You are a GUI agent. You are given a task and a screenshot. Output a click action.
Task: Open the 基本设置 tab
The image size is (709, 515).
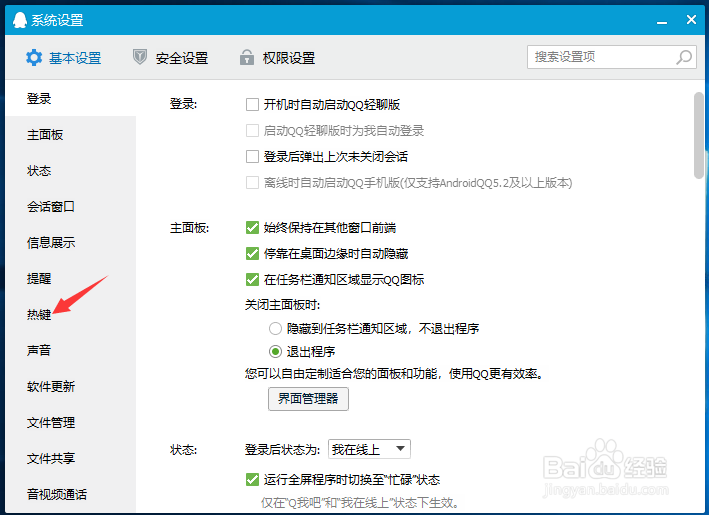[63, 58]
